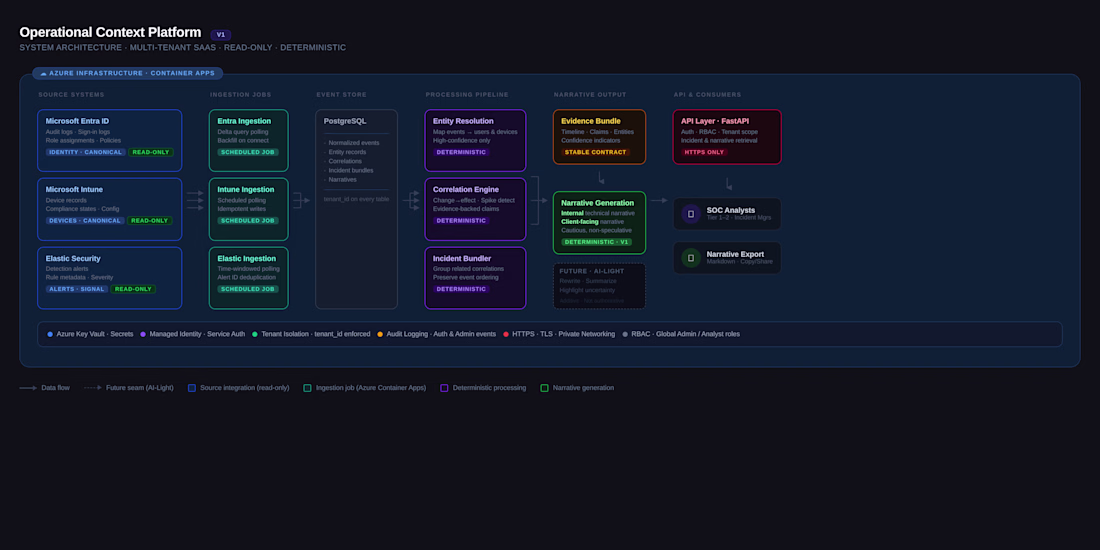
Task: Click Deterministic badge in Incident Bundler card
Action: [x=461, y=289]
